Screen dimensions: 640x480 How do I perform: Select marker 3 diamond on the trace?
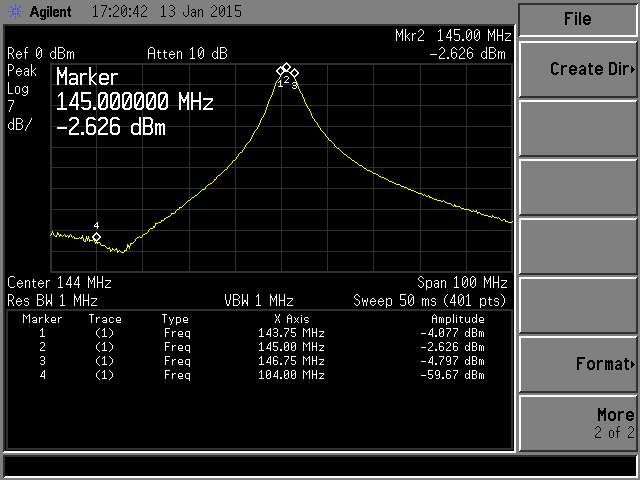[x=294, y=73]
